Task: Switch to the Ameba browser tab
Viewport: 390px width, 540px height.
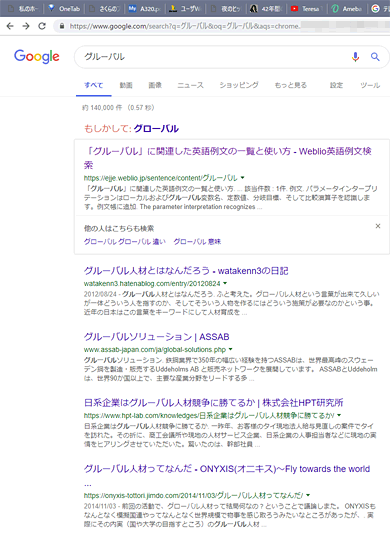Action: 347,9
